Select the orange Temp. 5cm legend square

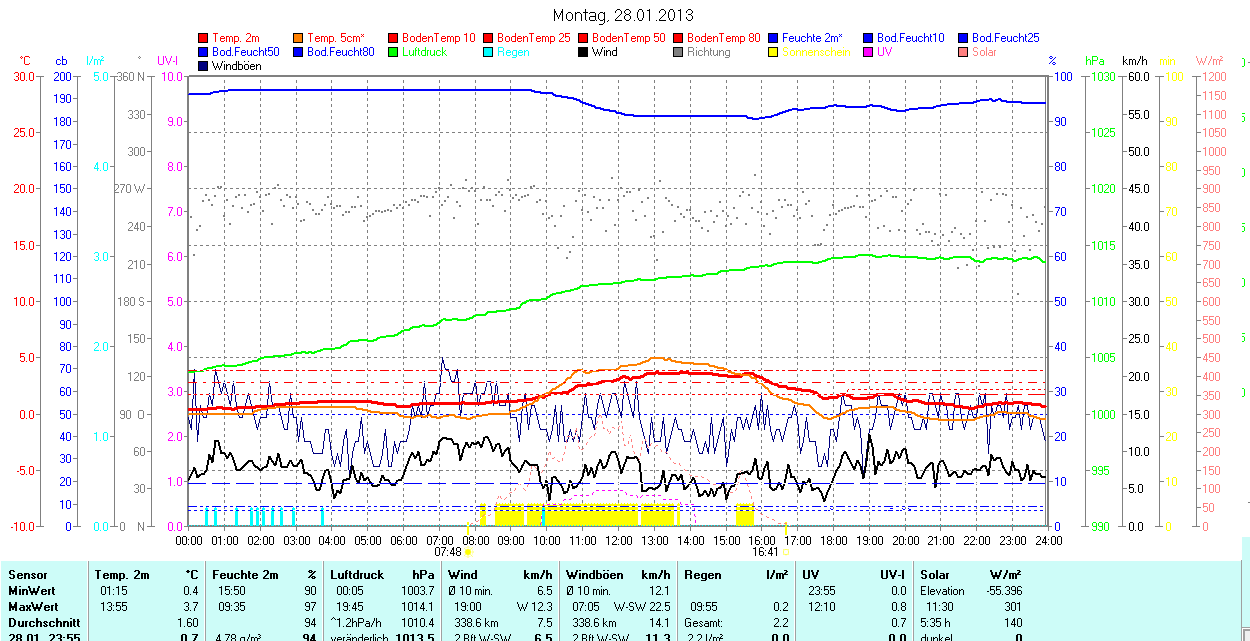click(298, 38)
